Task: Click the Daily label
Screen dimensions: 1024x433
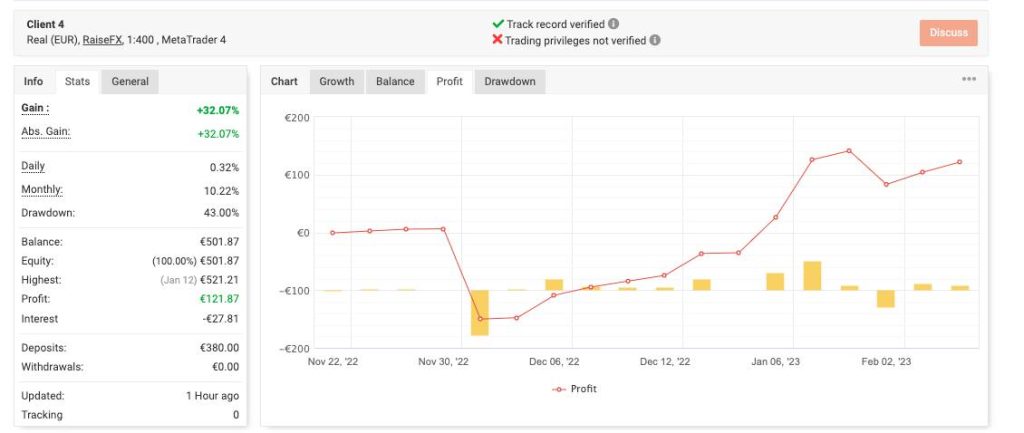Action: coord(33,166)
